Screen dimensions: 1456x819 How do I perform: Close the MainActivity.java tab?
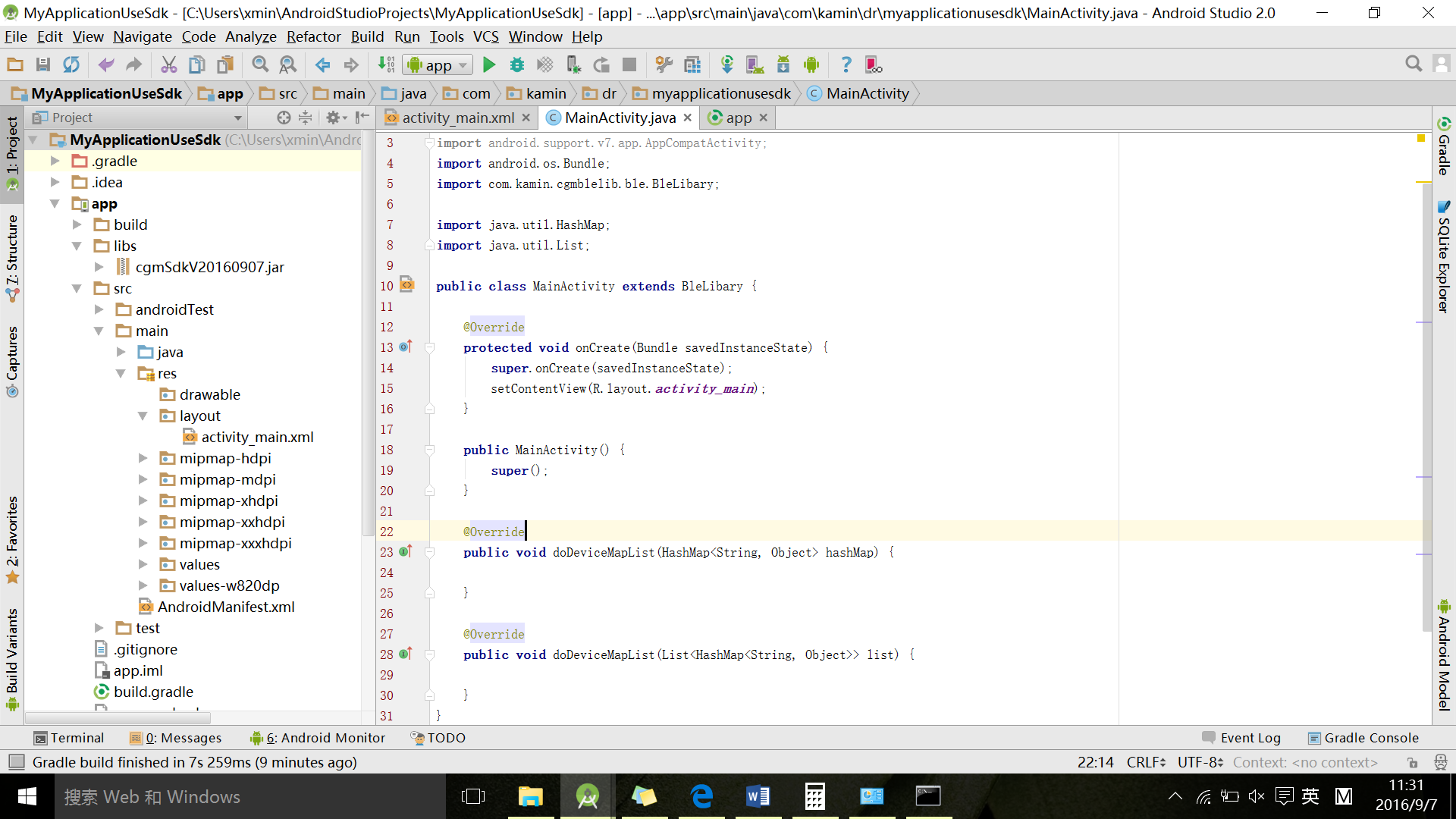pos(687,118)
